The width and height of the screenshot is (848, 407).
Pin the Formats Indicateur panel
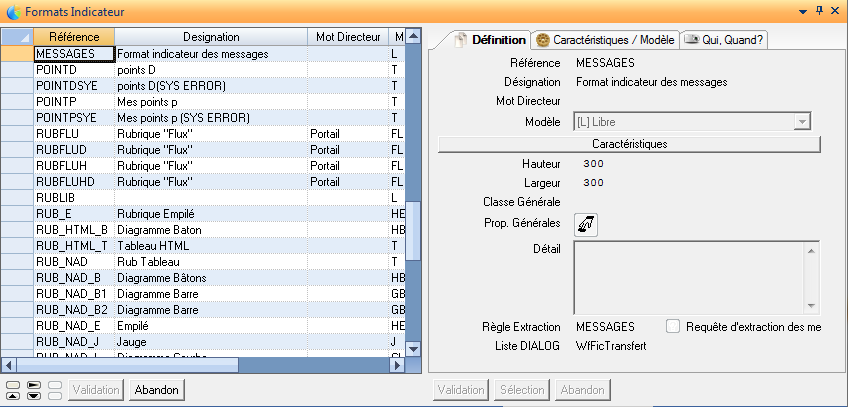pyautogui.click(x=819, y=9)
